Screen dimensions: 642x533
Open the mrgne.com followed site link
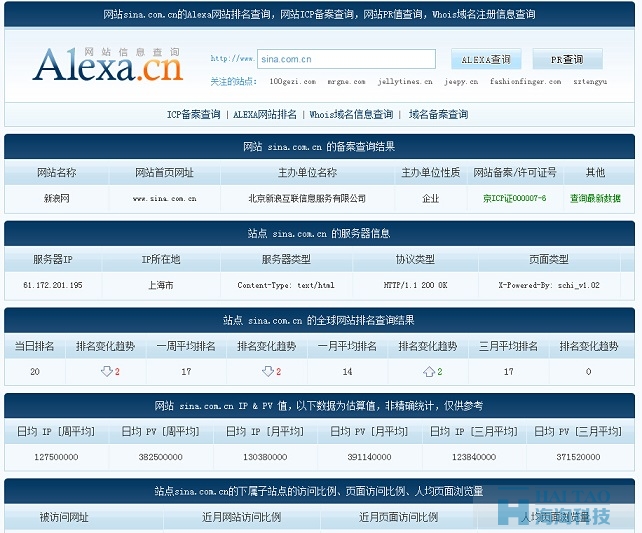click(x=346, y=81)
